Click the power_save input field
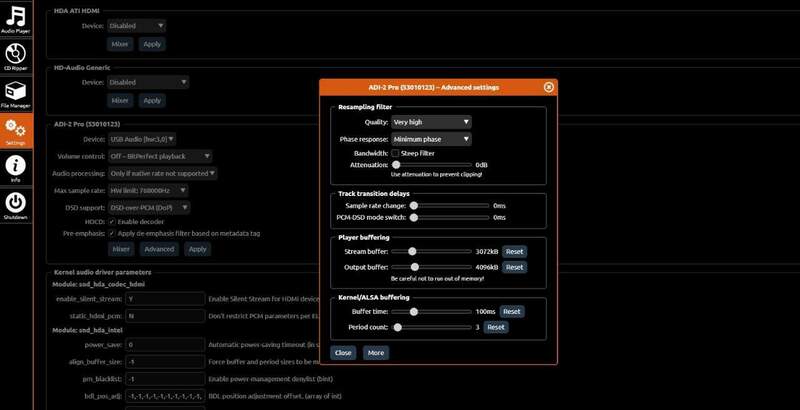Image resolution: width=800 pixels, height=410 pixels. pos(164,345)
